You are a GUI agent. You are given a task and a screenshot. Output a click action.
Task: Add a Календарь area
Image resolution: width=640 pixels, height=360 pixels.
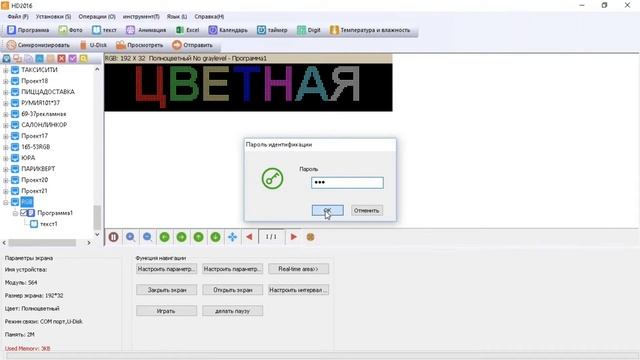(228, 30)
